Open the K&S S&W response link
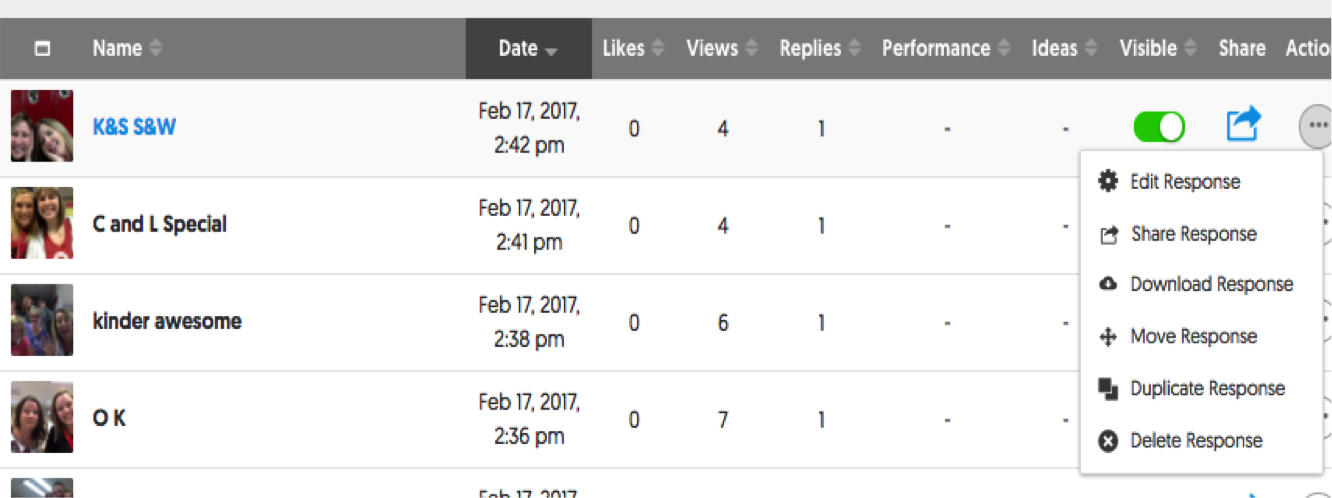1332x498 pixels. [134, 127]
